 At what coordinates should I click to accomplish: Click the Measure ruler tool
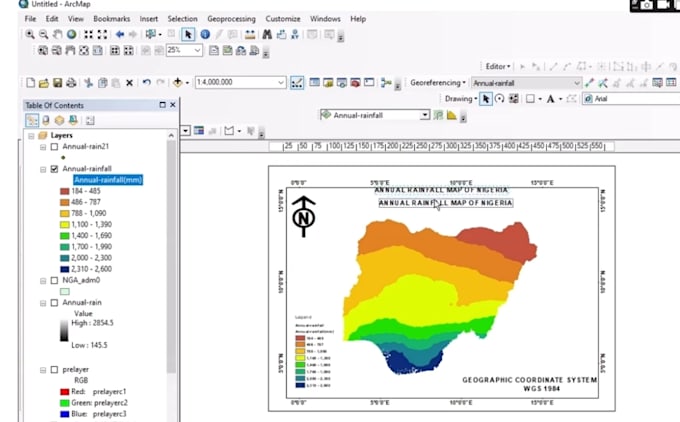[x=250, y=34]
